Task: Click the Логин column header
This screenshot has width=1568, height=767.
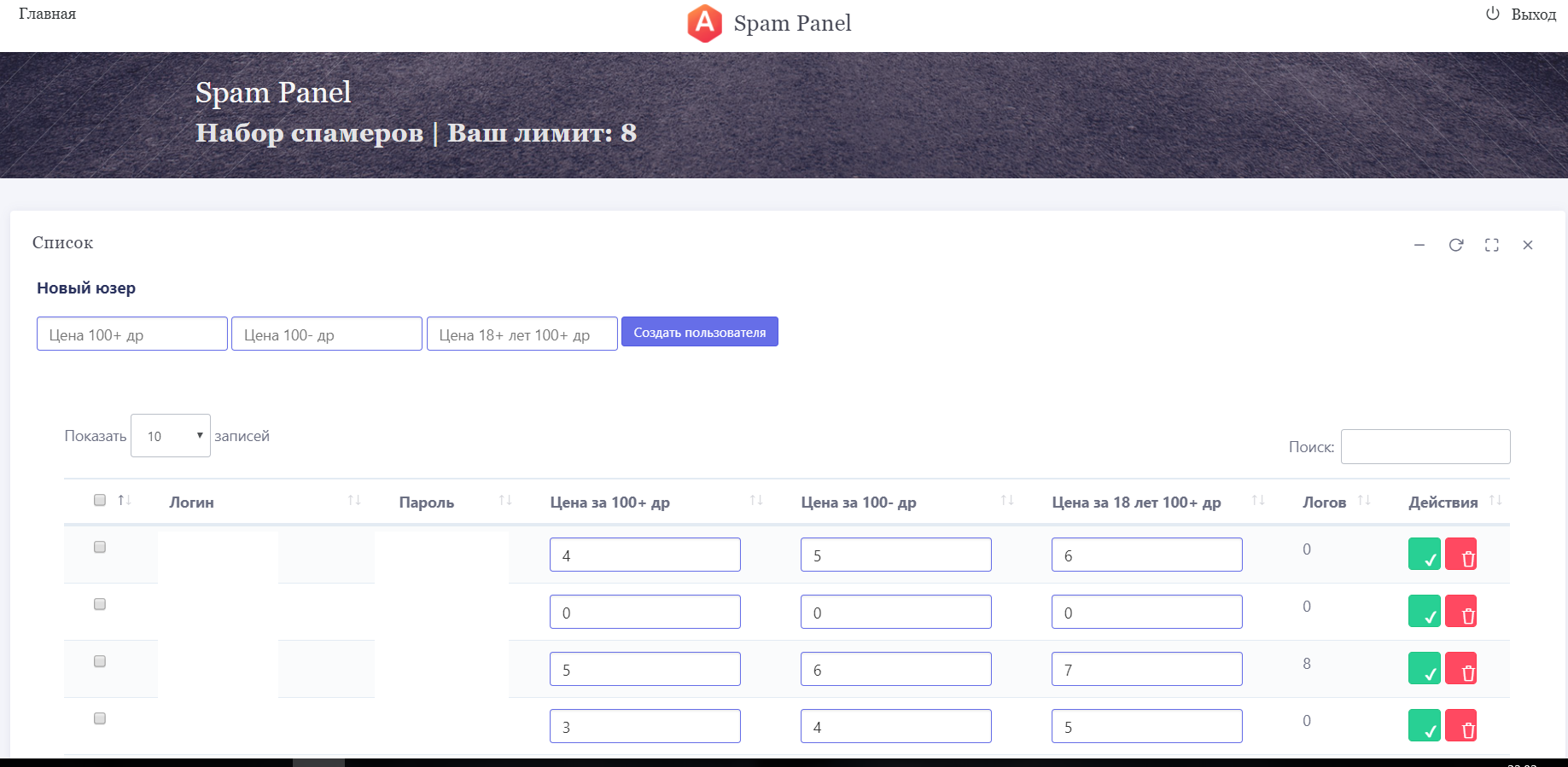Action: pos(191,503)
